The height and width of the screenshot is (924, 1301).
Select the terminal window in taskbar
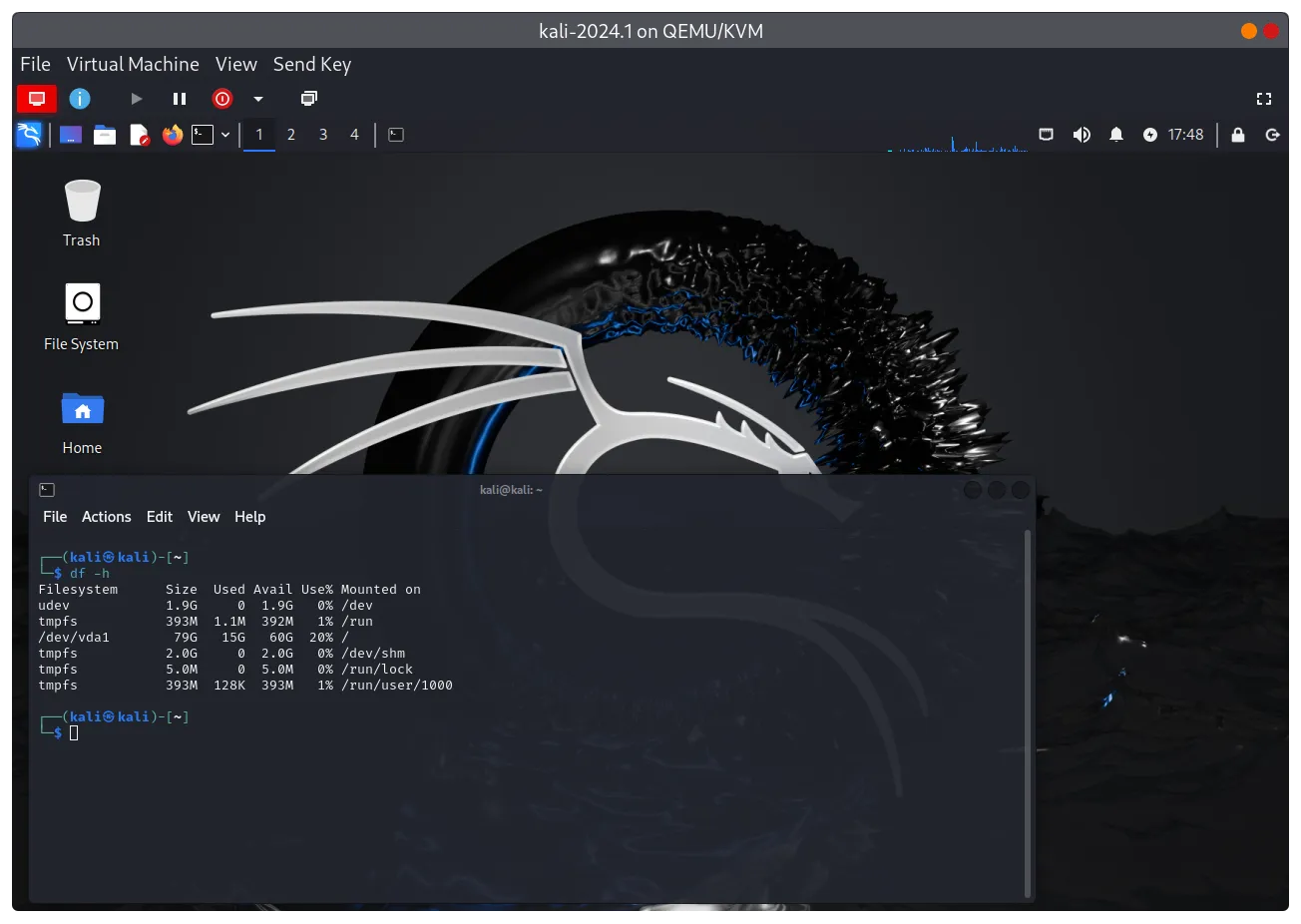click(x=396, y=135)
